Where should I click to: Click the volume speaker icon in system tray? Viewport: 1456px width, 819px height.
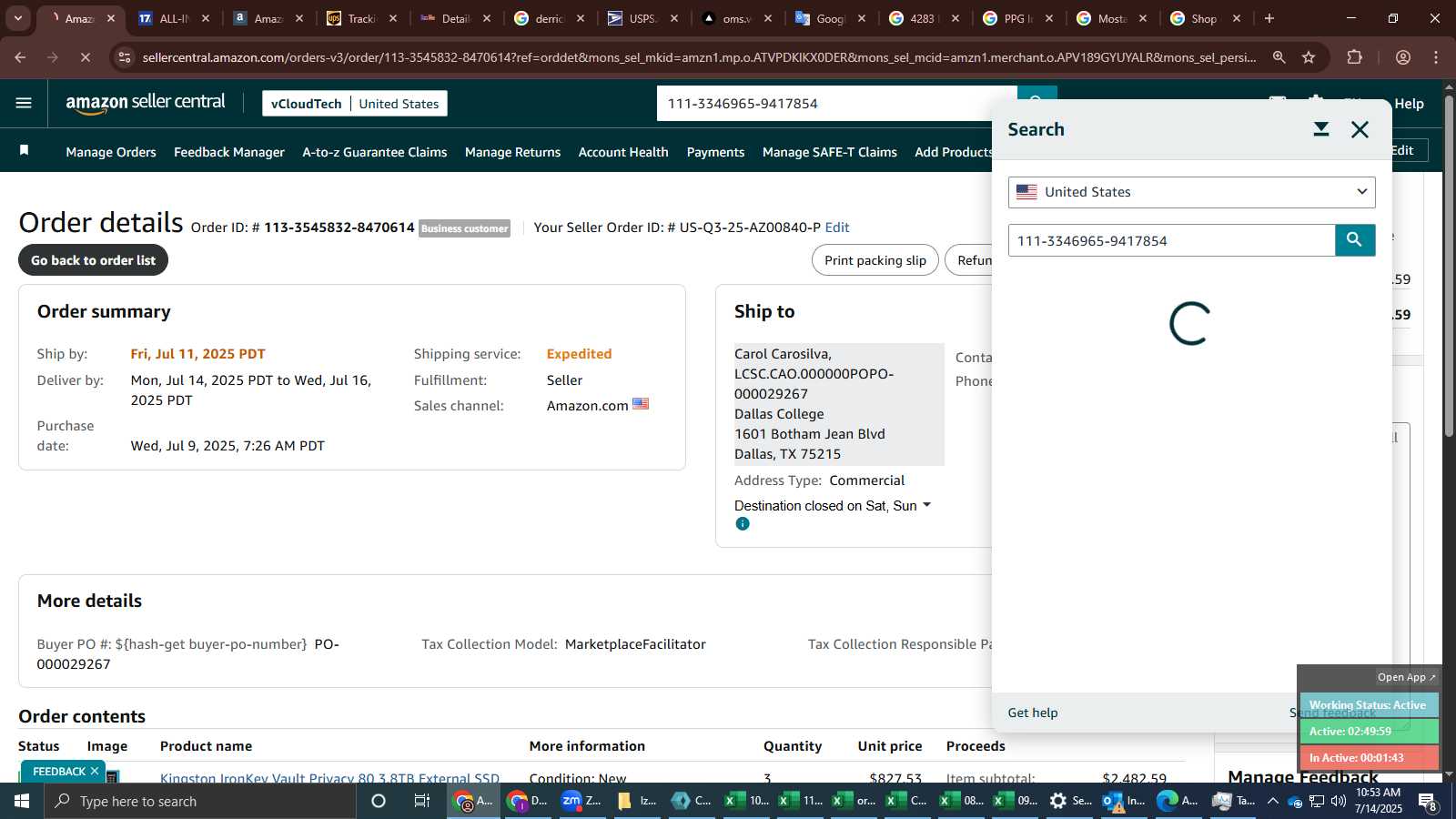click(1339, 801)
